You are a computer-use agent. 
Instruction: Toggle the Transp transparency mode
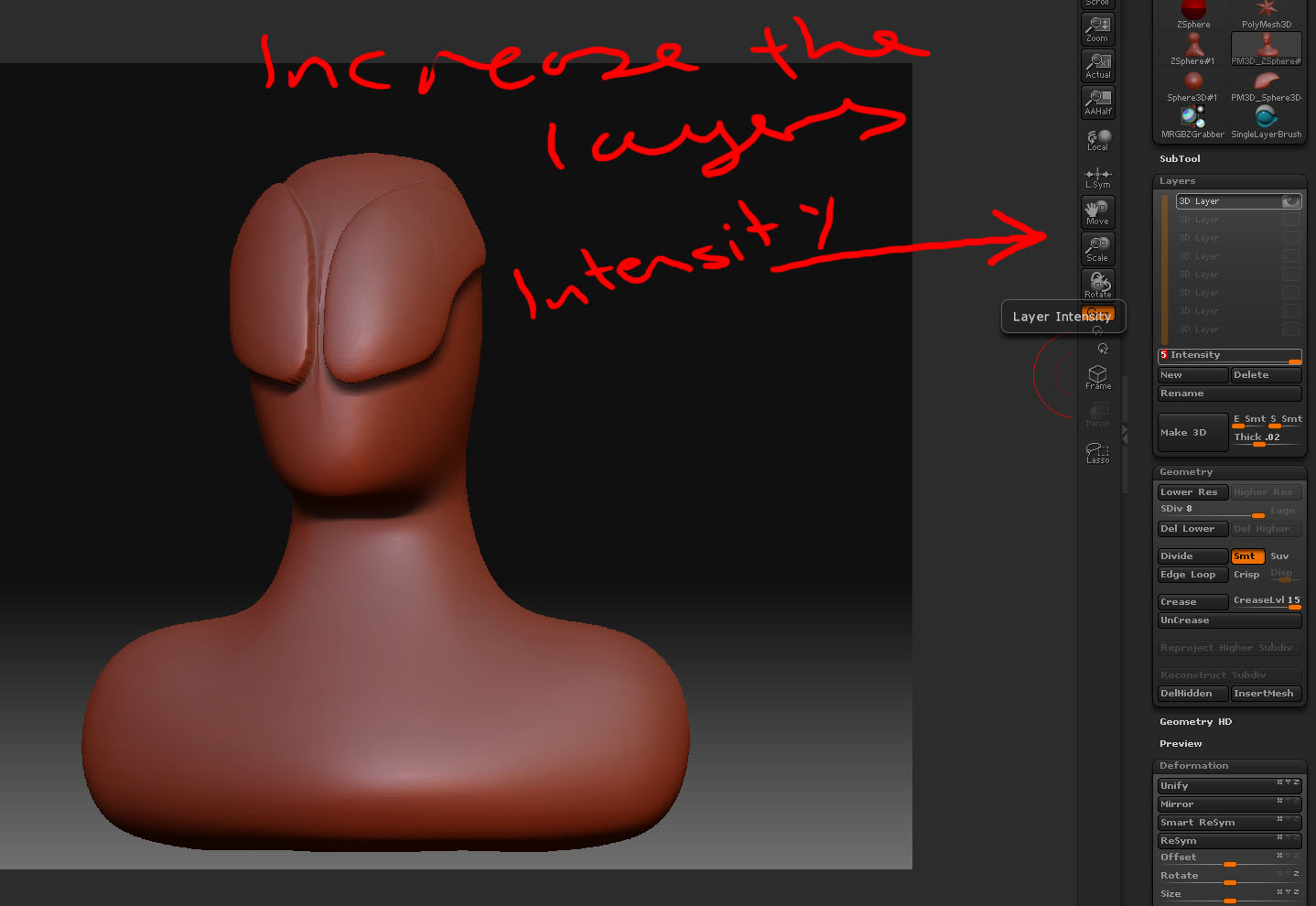click(1097, 415)
